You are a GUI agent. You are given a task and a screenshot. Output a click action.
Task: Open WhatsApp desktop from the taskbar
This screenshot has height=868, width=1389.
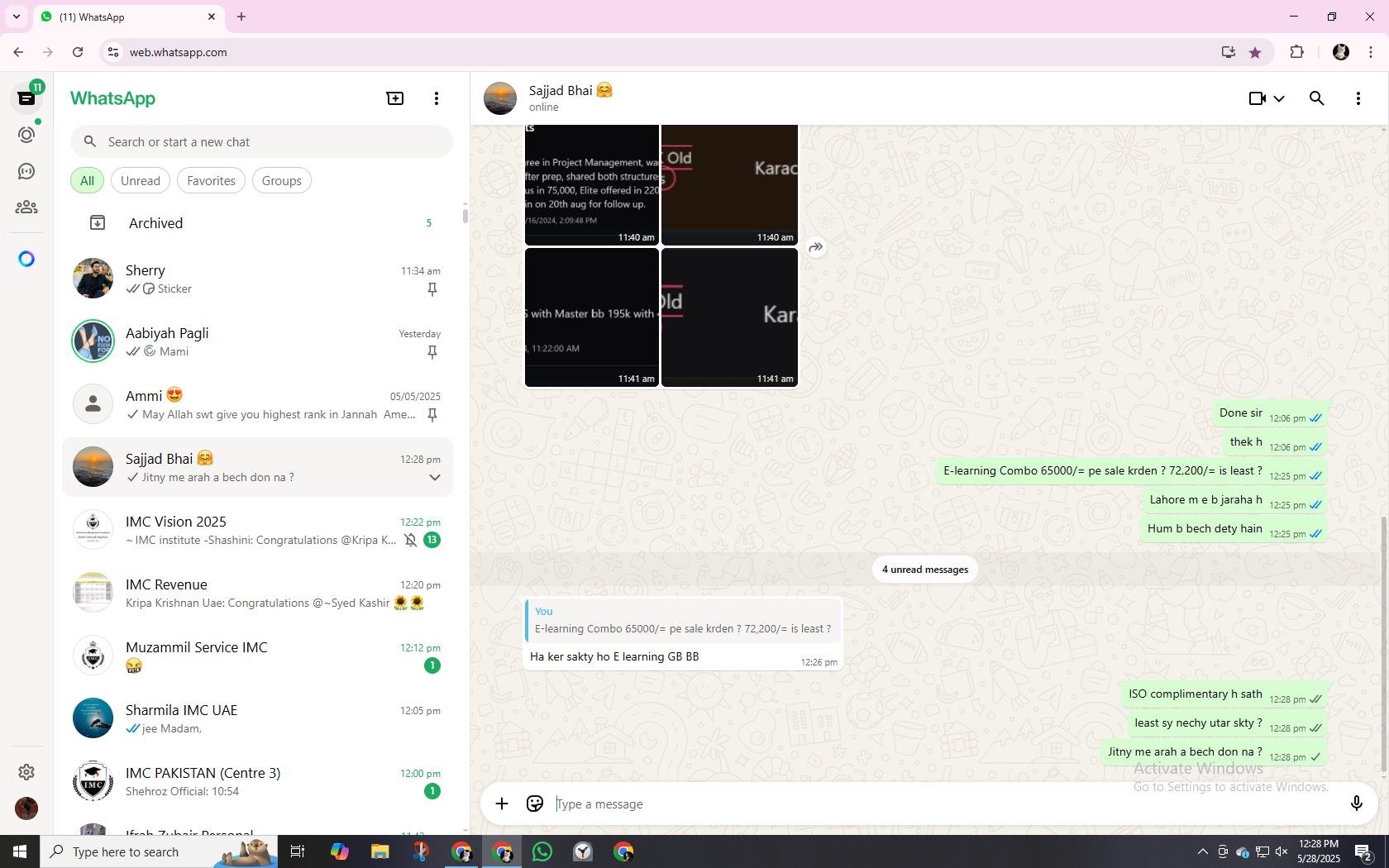tap(542, 851)
